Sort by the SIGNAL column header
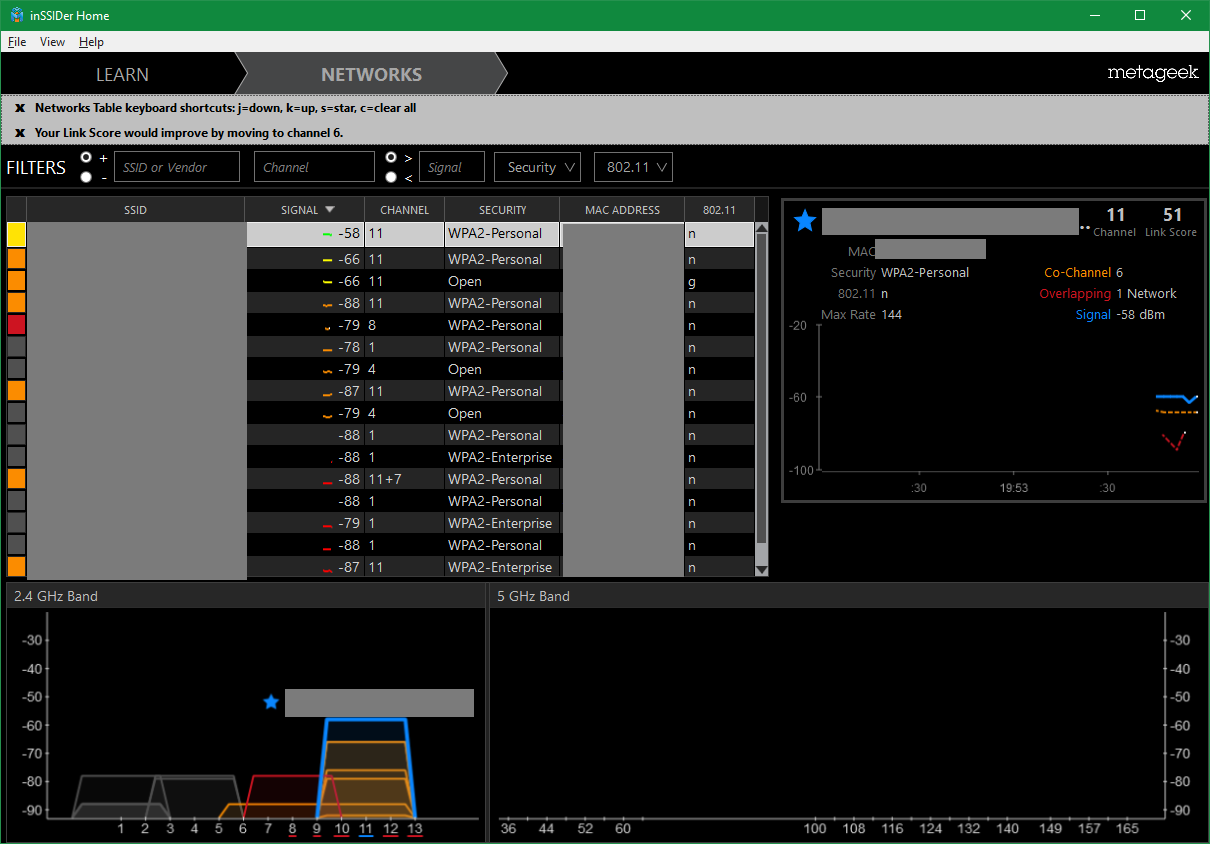This screenshot has width=1210, height=844. pyautogui.click(x=304, y=210)
